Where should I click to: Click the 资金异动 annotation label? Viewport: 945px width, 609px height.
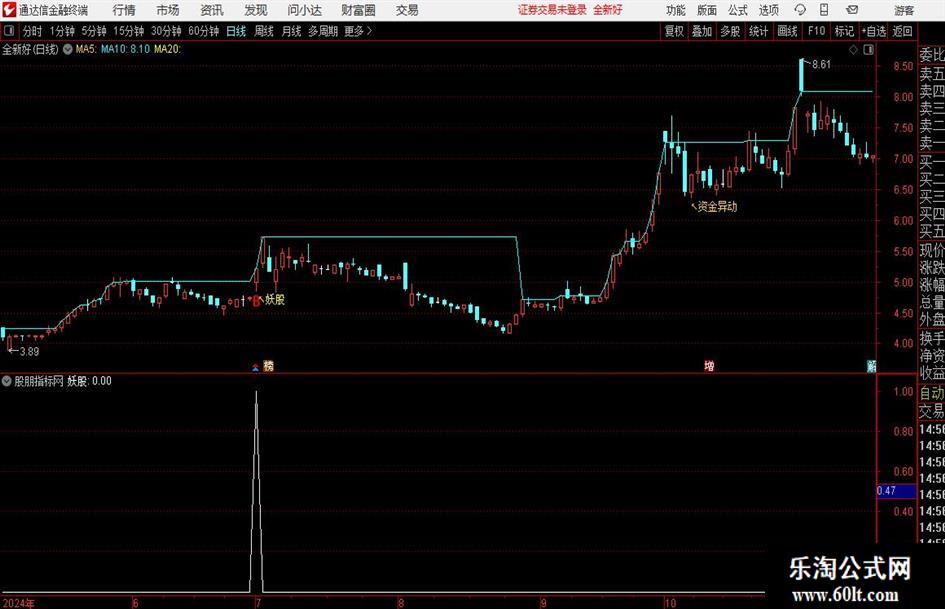tap(717, 207)
